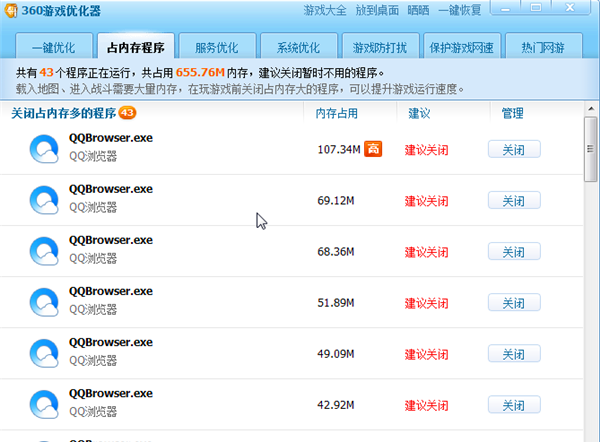Open the 系统优化 tab

[x=299, y=47]
